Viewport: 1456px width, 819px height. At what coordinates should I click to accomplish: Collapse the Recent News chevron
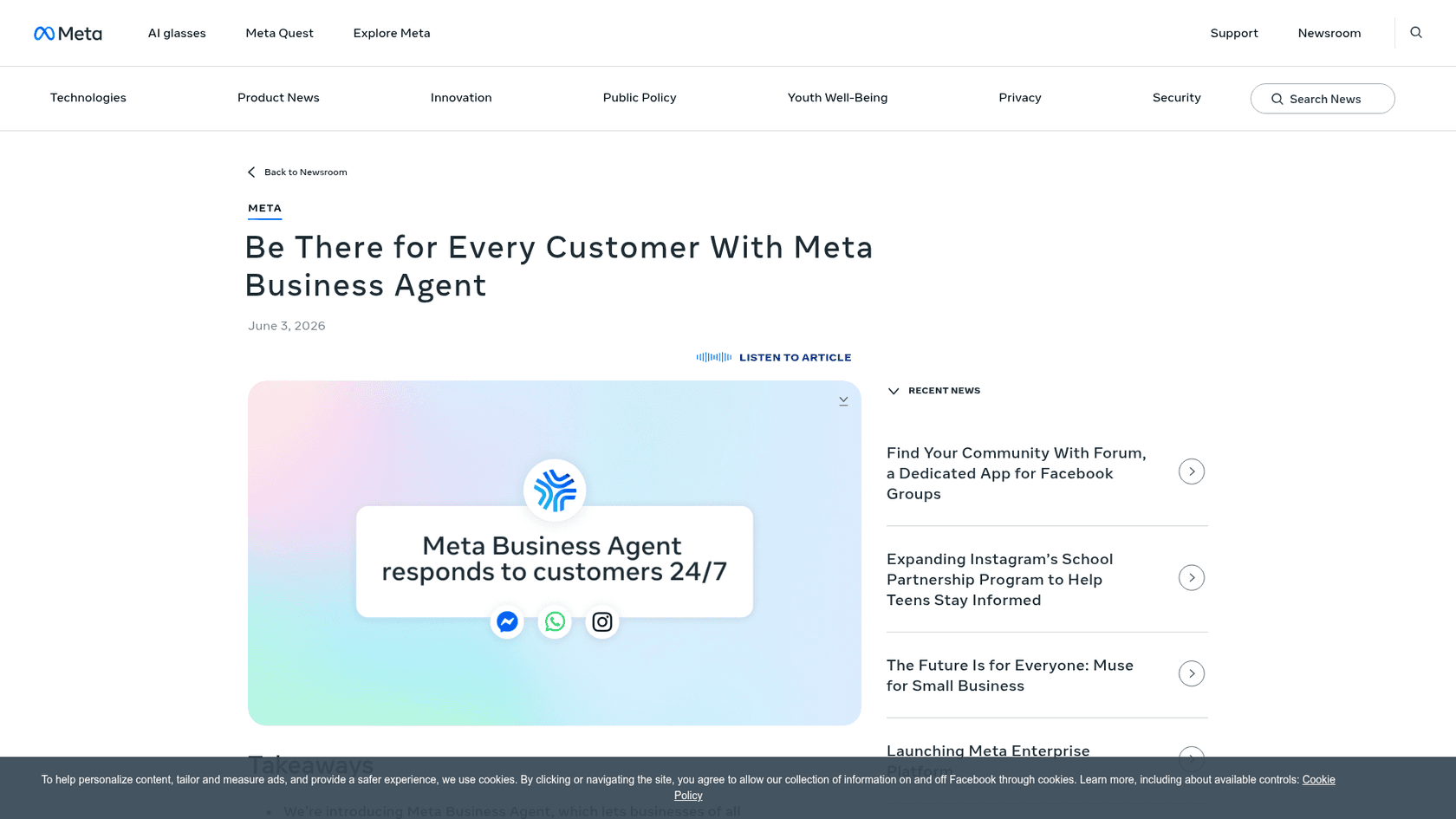tap(894, 391)
